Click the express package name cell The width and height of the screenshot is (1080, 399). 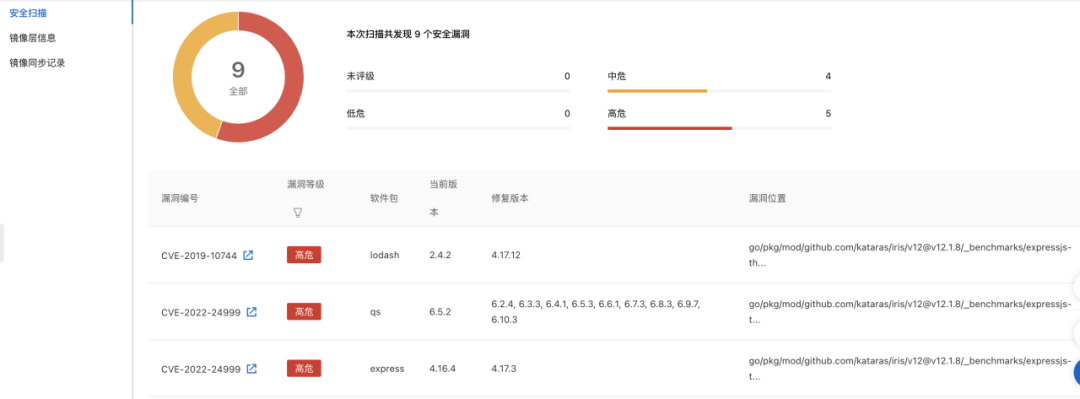[x=387, y=369]
